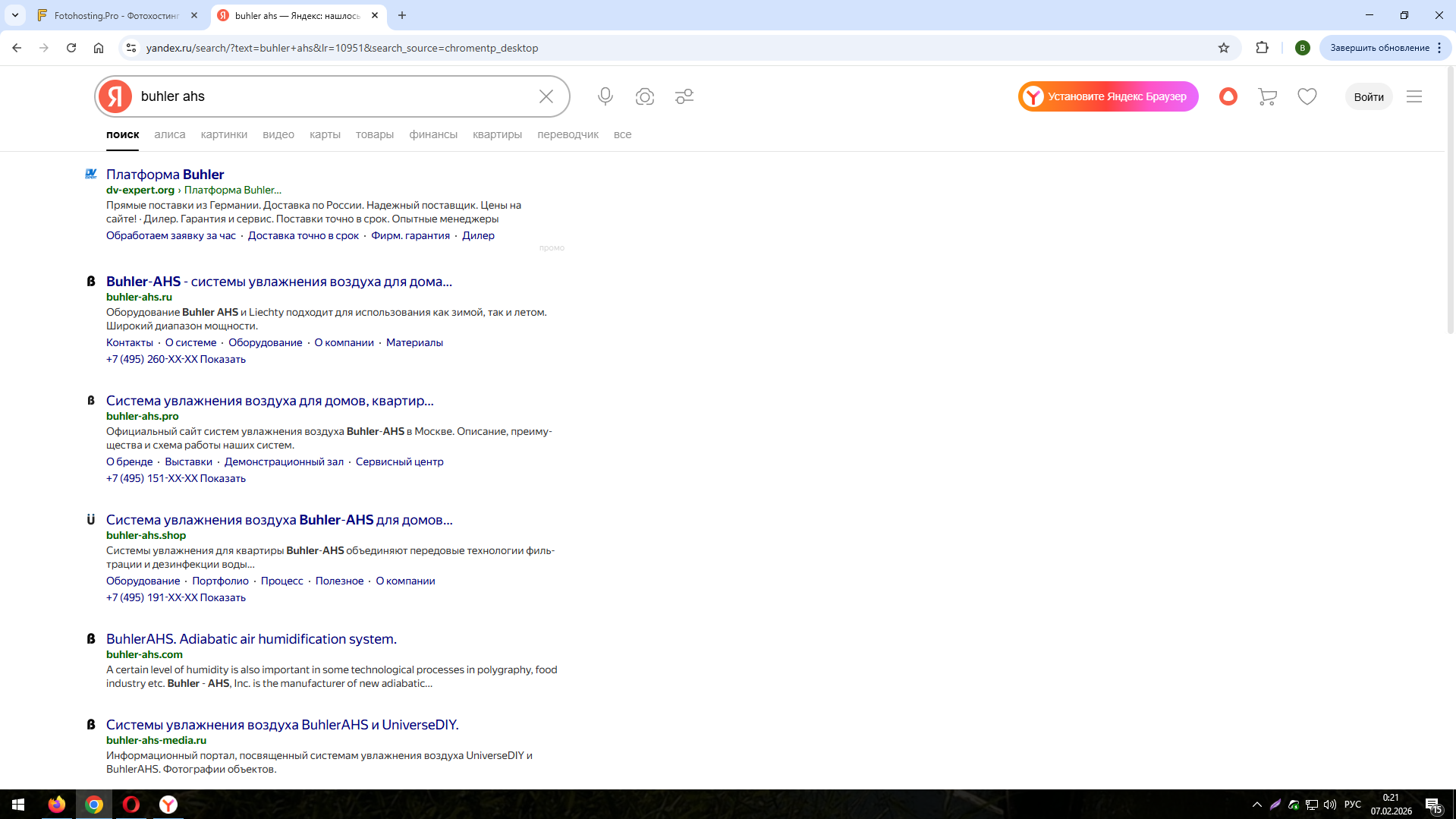Open image search via camera icon
This screenshot has width=1456, height=819.
tap(645, 96)
